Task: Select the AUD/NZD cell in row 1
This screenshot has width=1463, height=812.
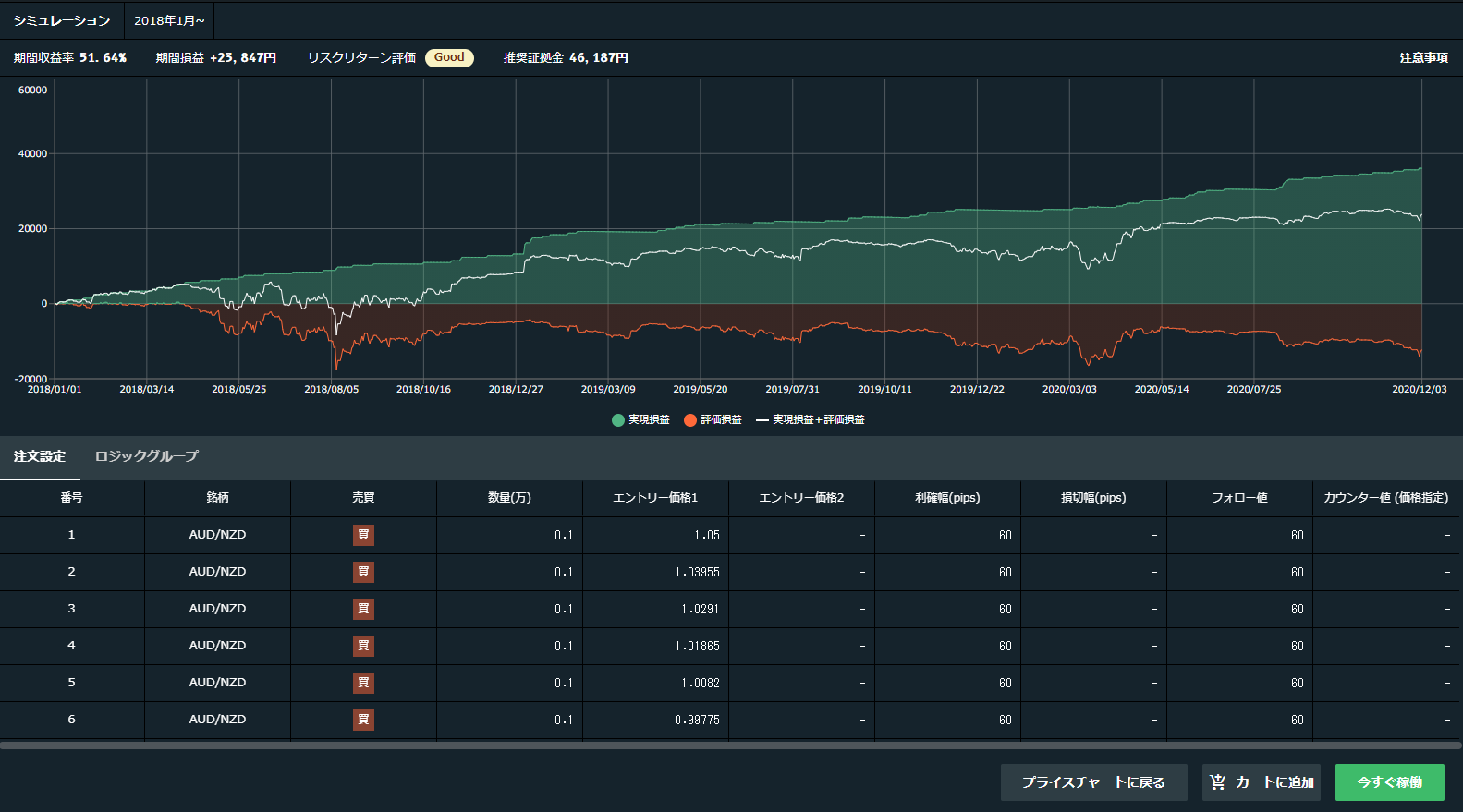Action: coord(218,535)
